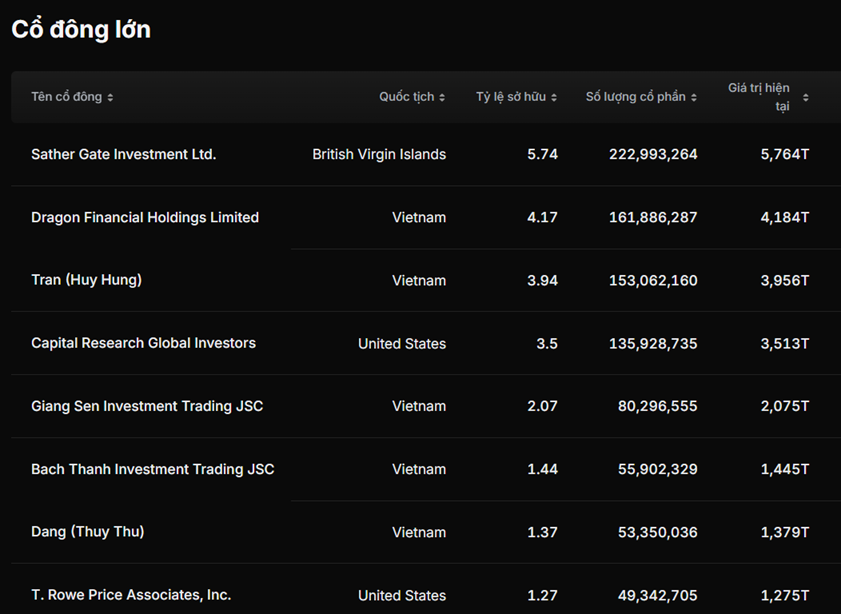This screenshot has width=841, height=614.
Task: Click ownership ratio 4.17
Action: (x=542, y=217)
